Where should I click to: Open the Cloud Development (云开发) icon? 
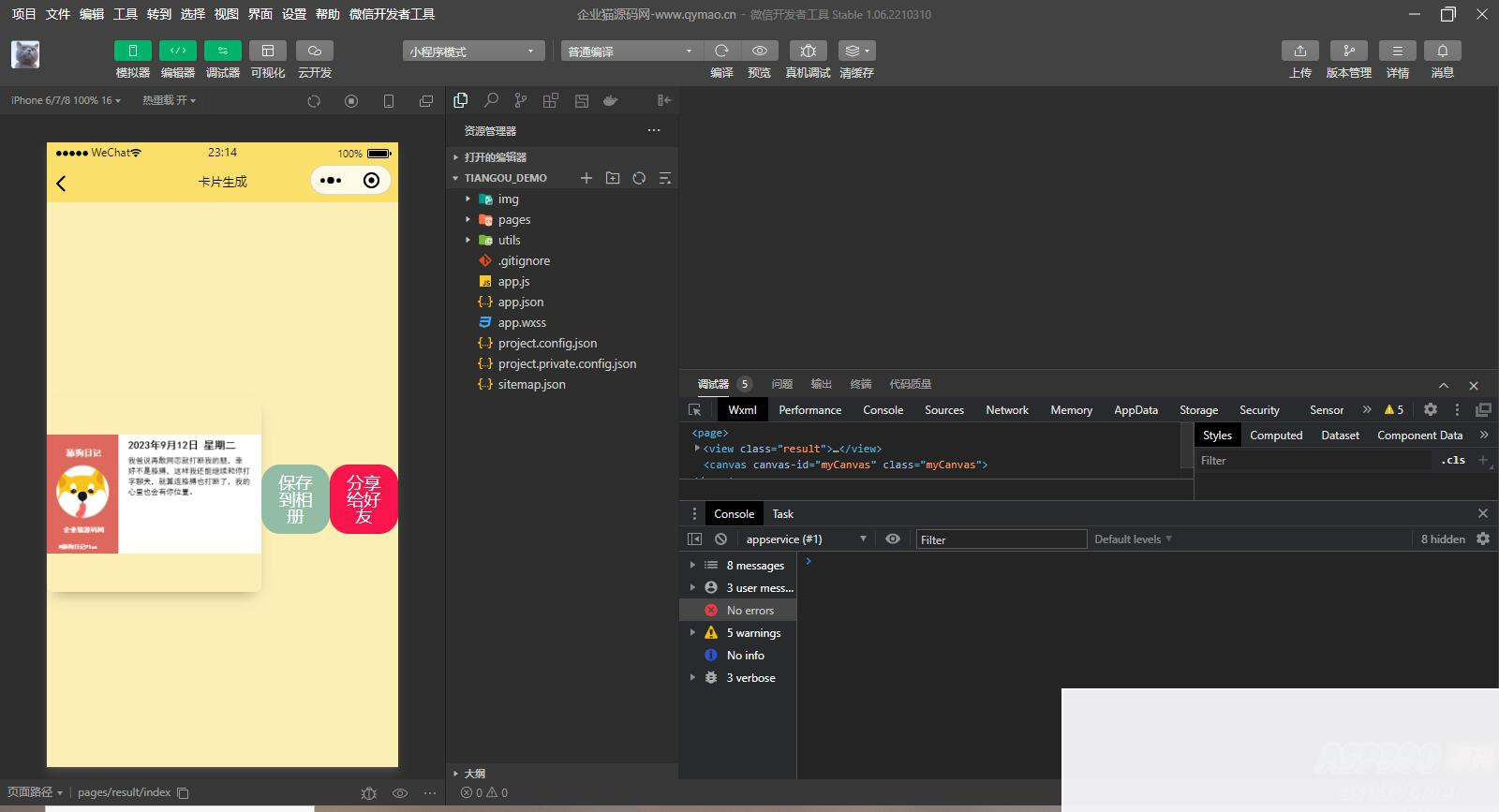314,51
